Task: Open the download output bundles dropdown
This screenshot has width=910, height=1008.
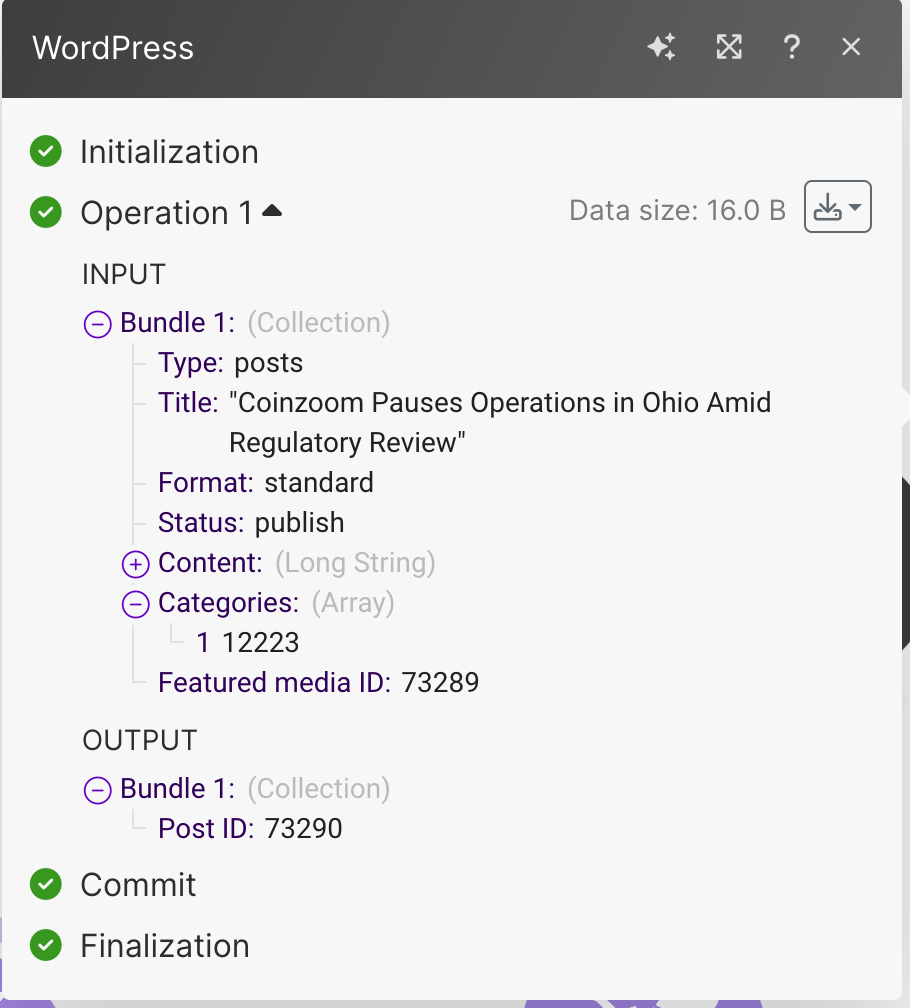Action: [x=837, y=207]
